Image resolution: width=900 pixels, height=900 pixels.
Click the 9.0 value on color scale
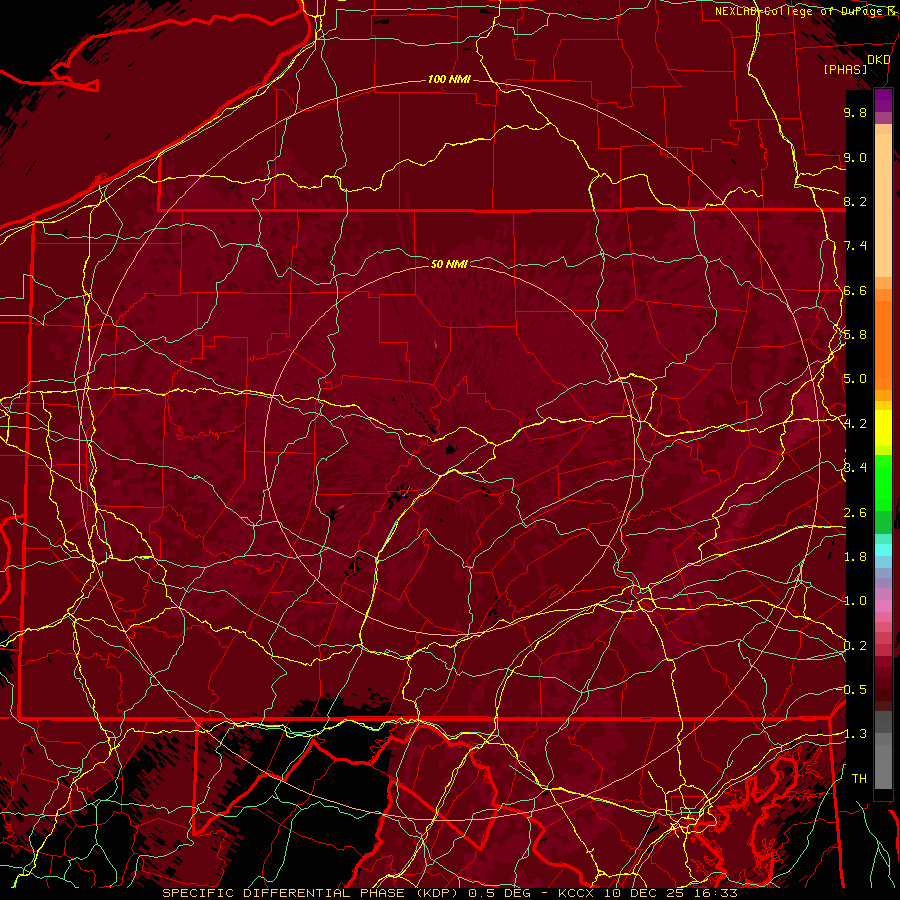click(855, 157)
